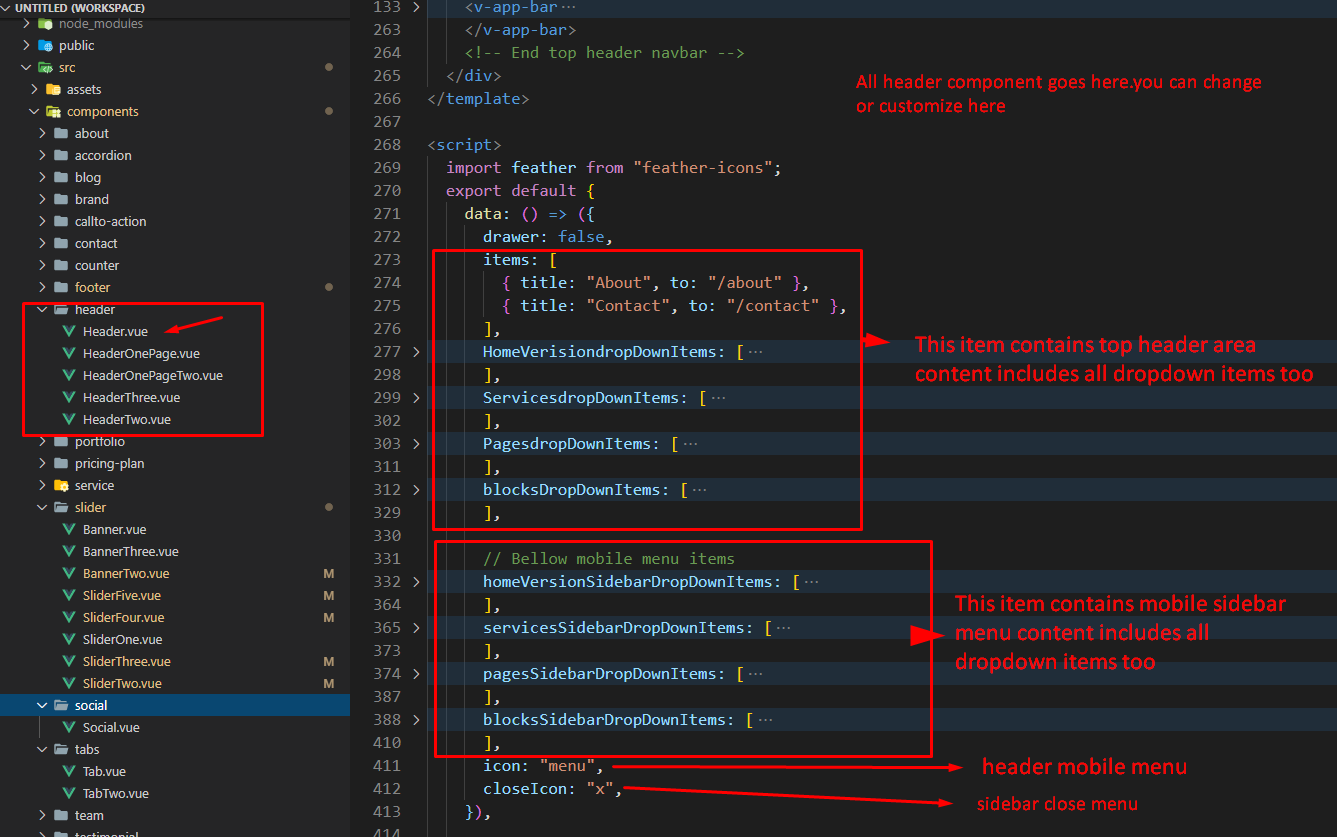1337x837 pixels.
Task: Click the Vue icon next to Banner.vue
Action: 69,529
